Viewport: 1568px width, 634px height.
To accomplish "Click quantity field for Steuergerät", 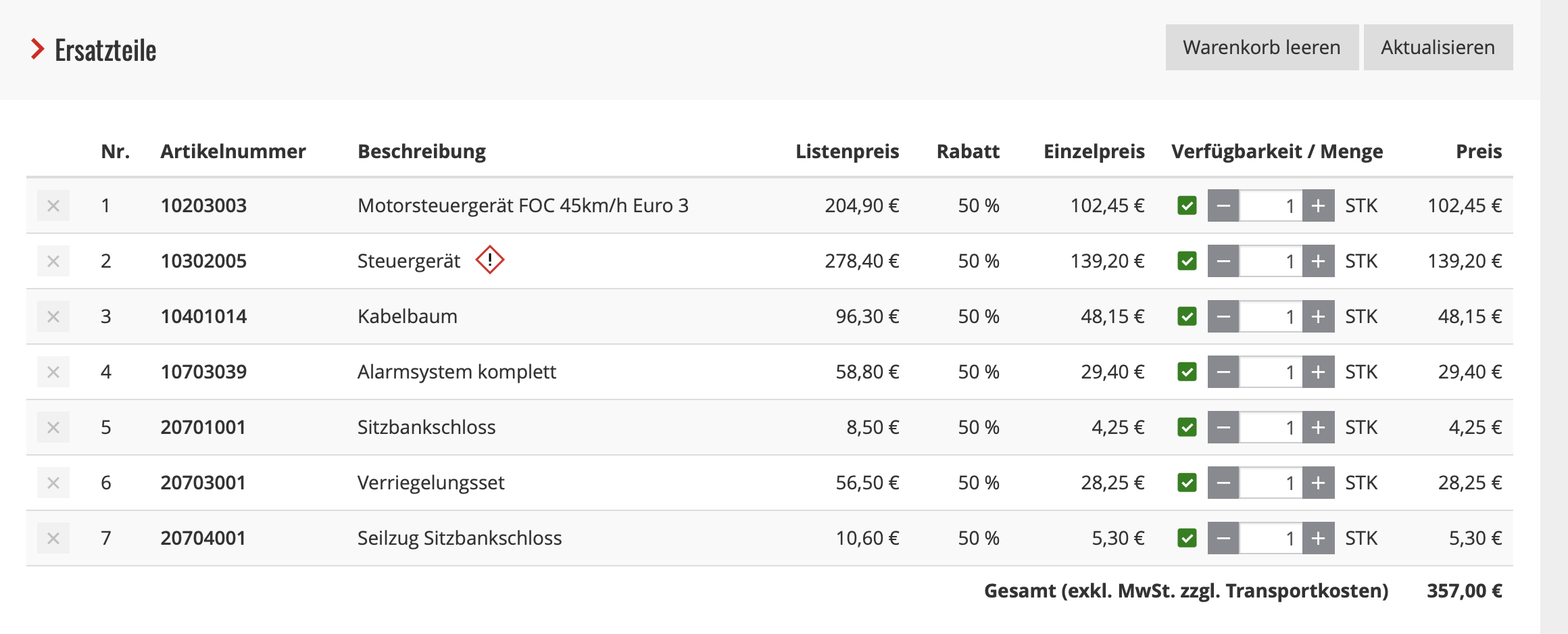I will point(1271,261).
